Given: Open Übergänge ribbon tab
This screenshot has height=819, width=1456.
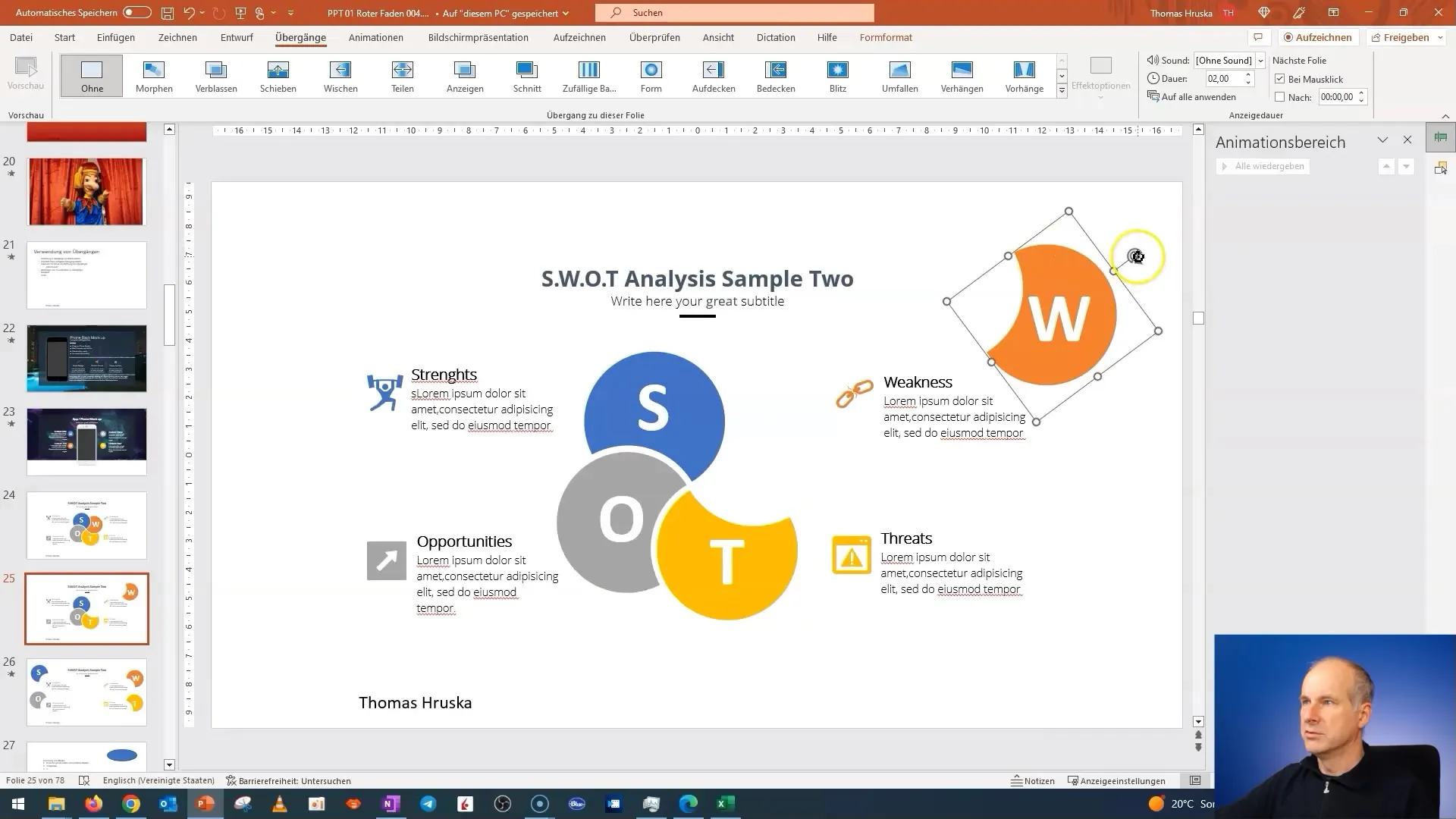Looking at the screenshot, I should (x=300, y=37).
